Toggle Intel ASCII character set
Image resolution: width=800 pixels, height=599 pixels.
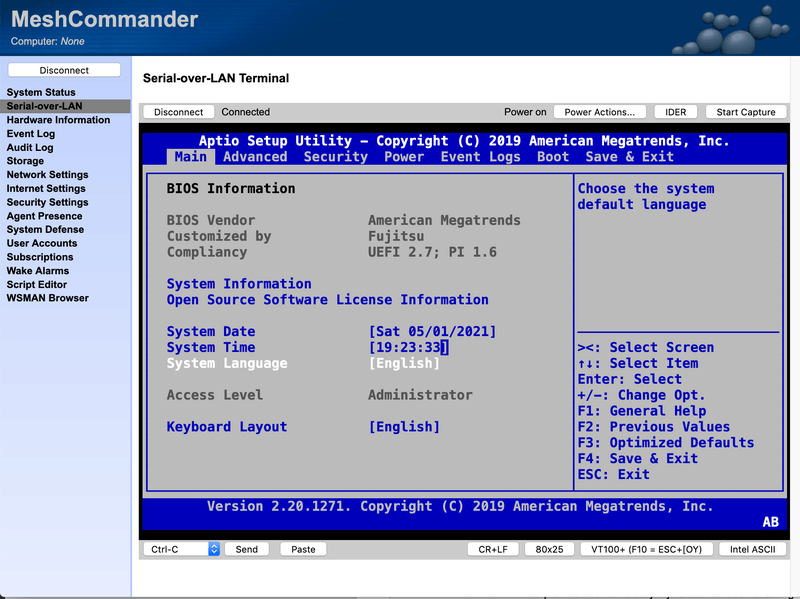point(753,549)
